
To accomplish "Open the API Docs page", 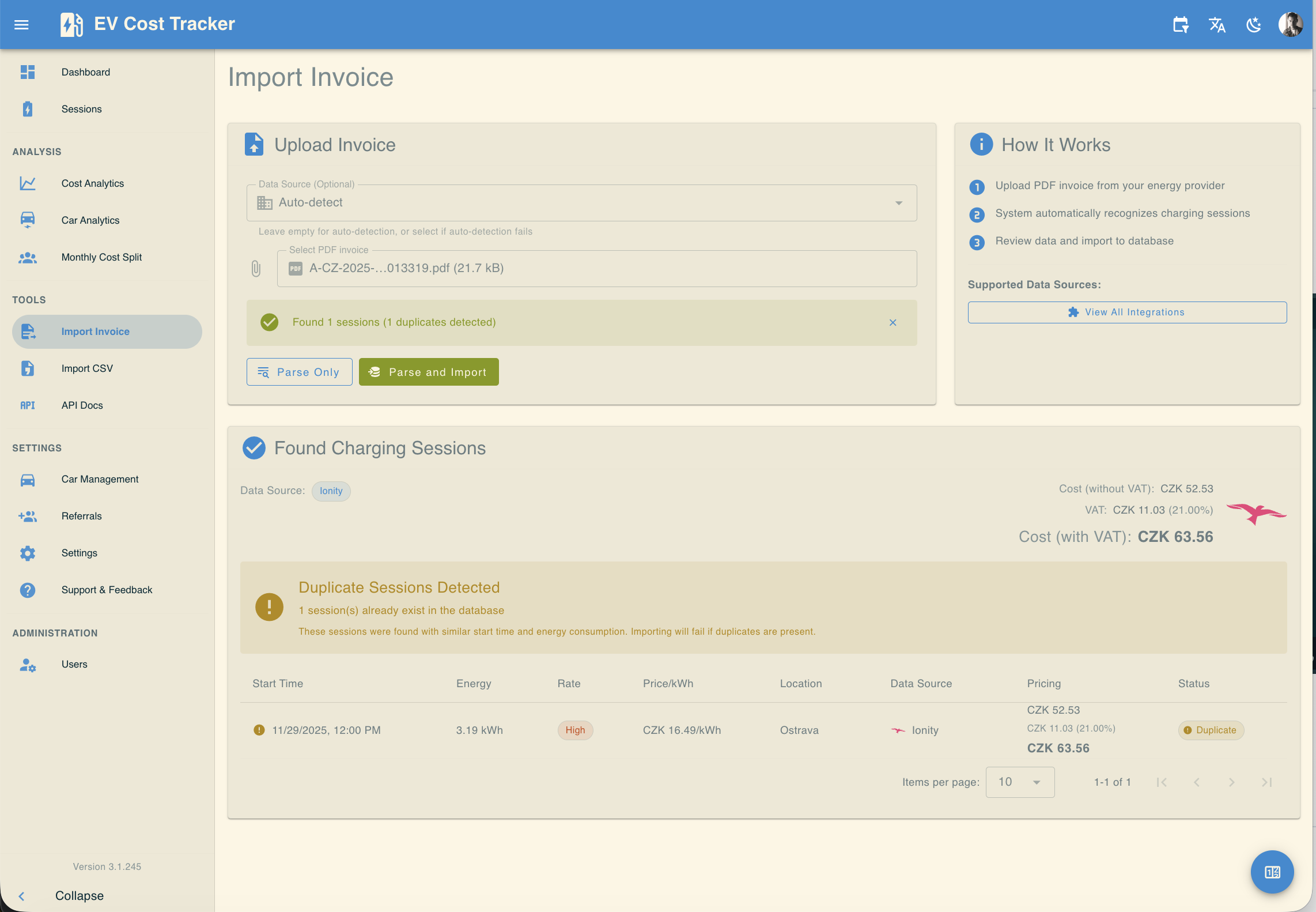I will (82, 405).
